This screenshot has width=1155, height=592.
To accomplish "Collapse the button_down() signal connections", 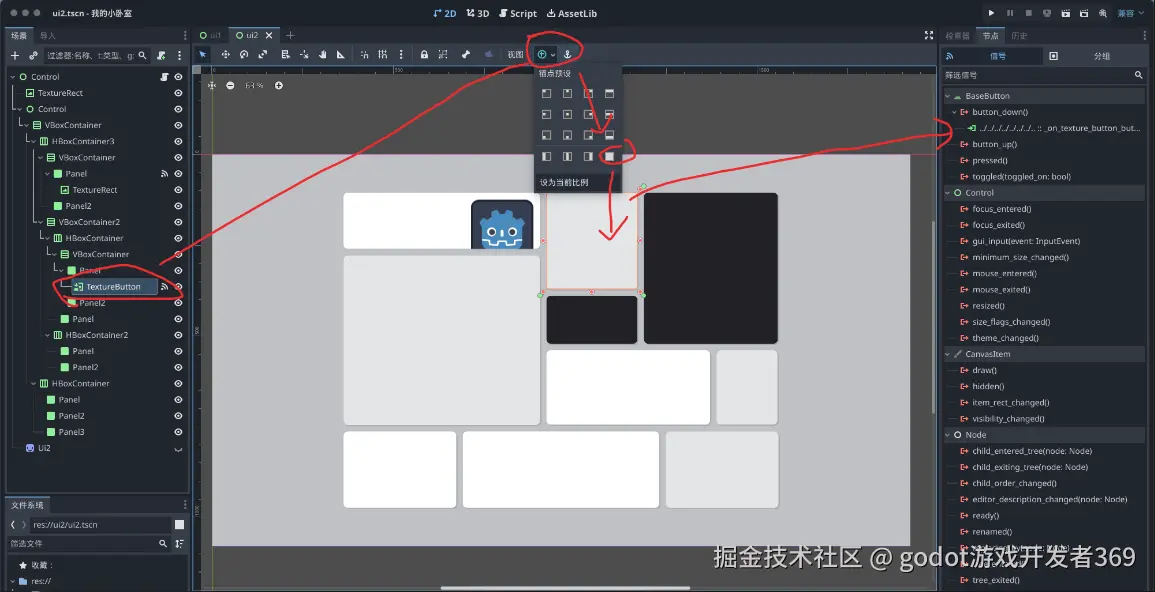I will pyautogui.click(x=955, y=112).
